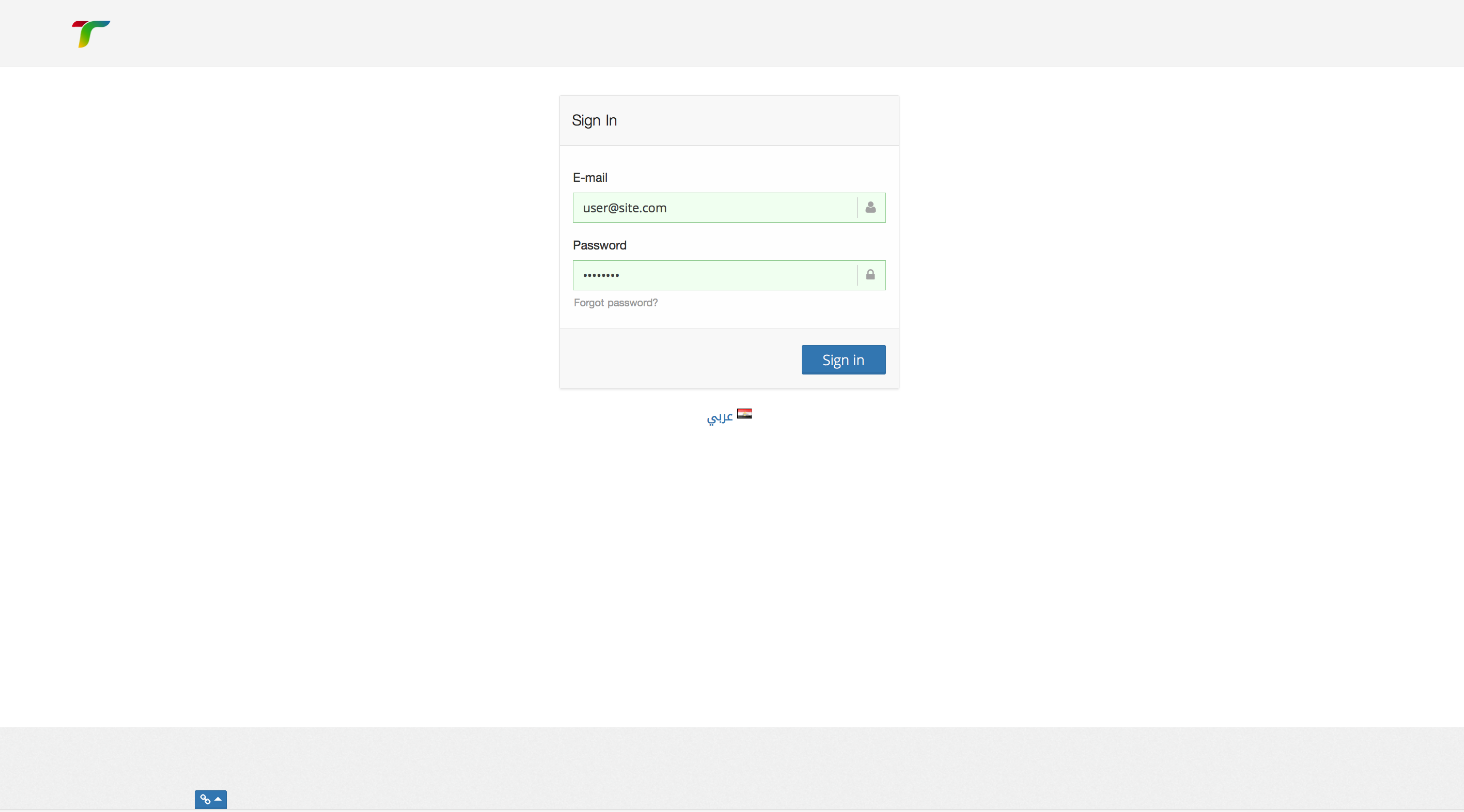
Task: Open the Forgot password? link
Action: [615, 303]
